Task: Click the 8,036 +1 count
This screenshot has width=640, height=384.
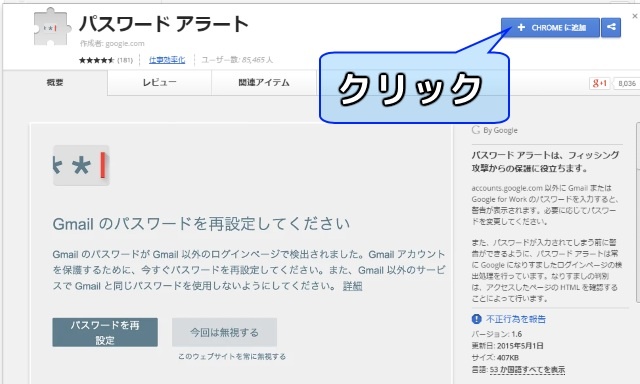Action: click(x=627, y=83)
